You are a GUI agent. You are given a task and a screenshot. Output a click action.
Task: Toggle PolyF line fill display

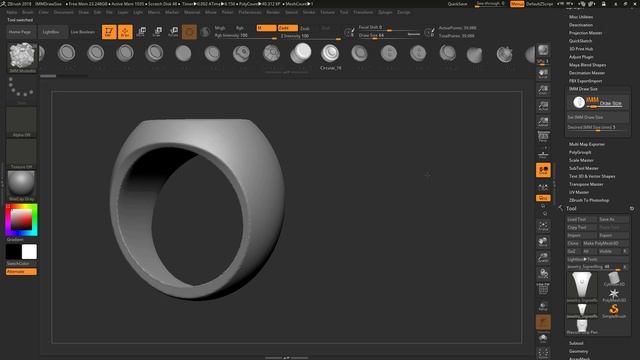click(x=543, y=290)
